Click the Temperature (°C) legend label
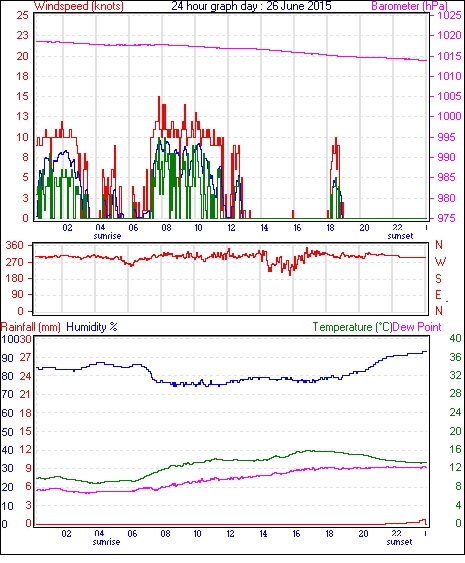Viewport: 465px width, 563px height. click(352, 327)
